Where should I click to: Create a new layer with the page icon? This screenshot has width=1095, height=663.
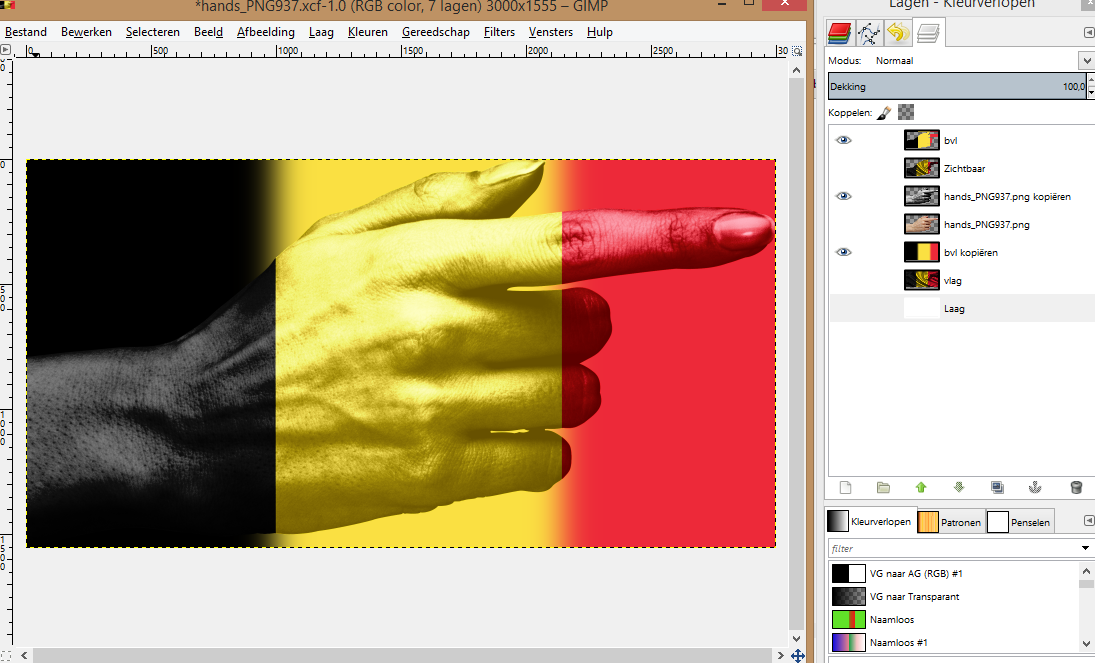point(845,488)
